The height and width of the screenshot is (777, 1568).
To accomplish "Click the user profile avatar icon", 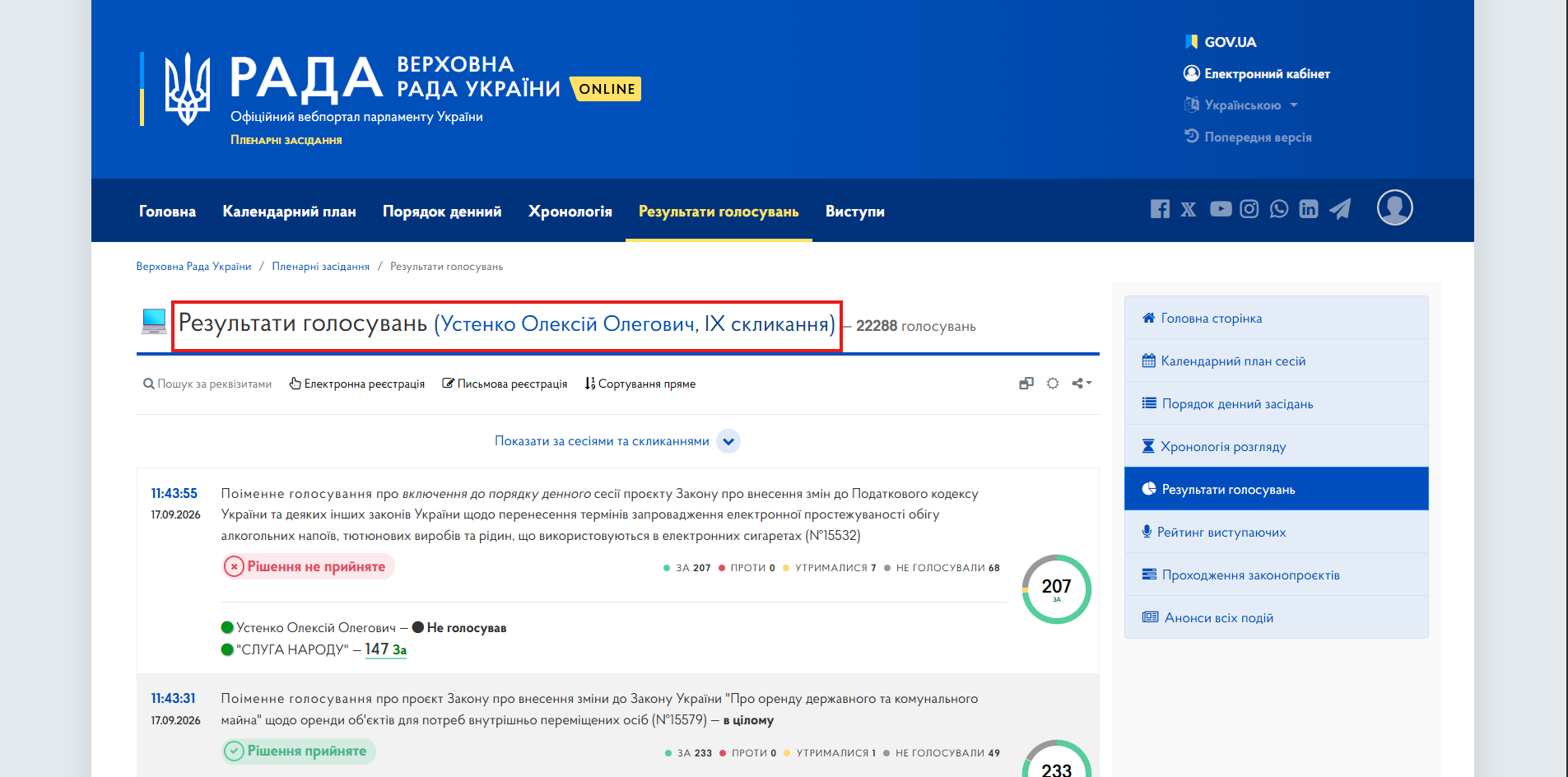I will tap(1395, 207).
